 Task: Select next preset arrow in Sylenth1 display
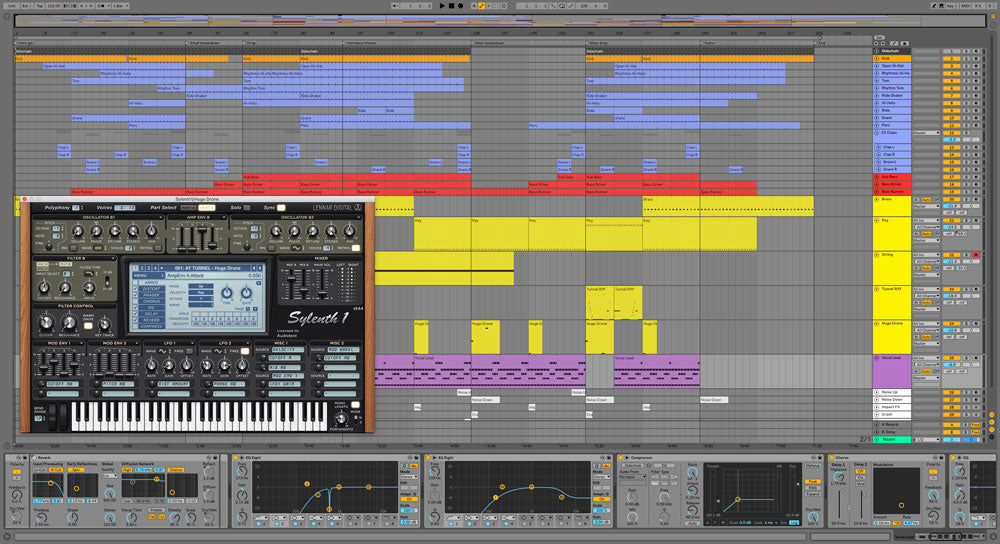[x=257, y=268]
